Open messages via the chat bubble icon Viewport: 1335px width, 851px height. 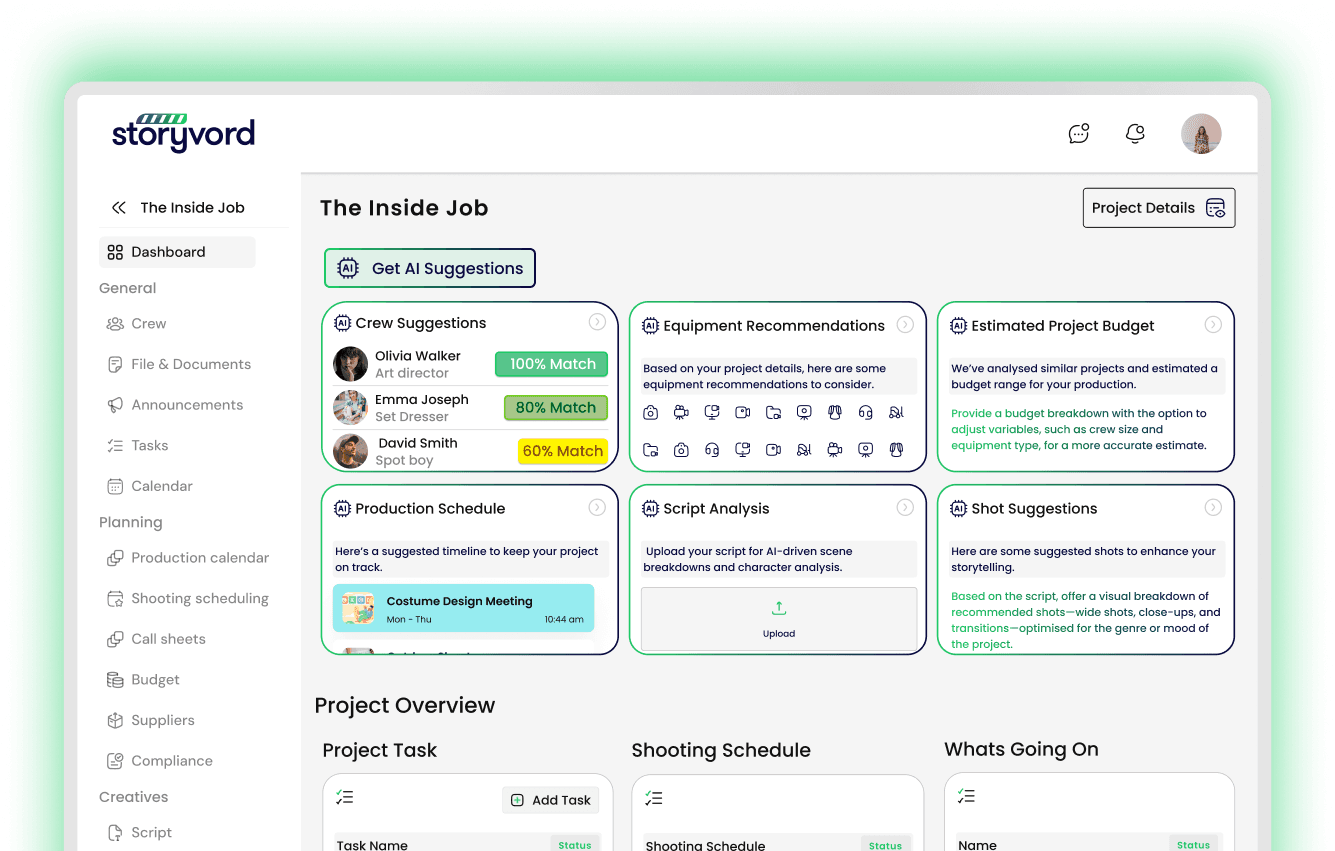[1078, 132]
